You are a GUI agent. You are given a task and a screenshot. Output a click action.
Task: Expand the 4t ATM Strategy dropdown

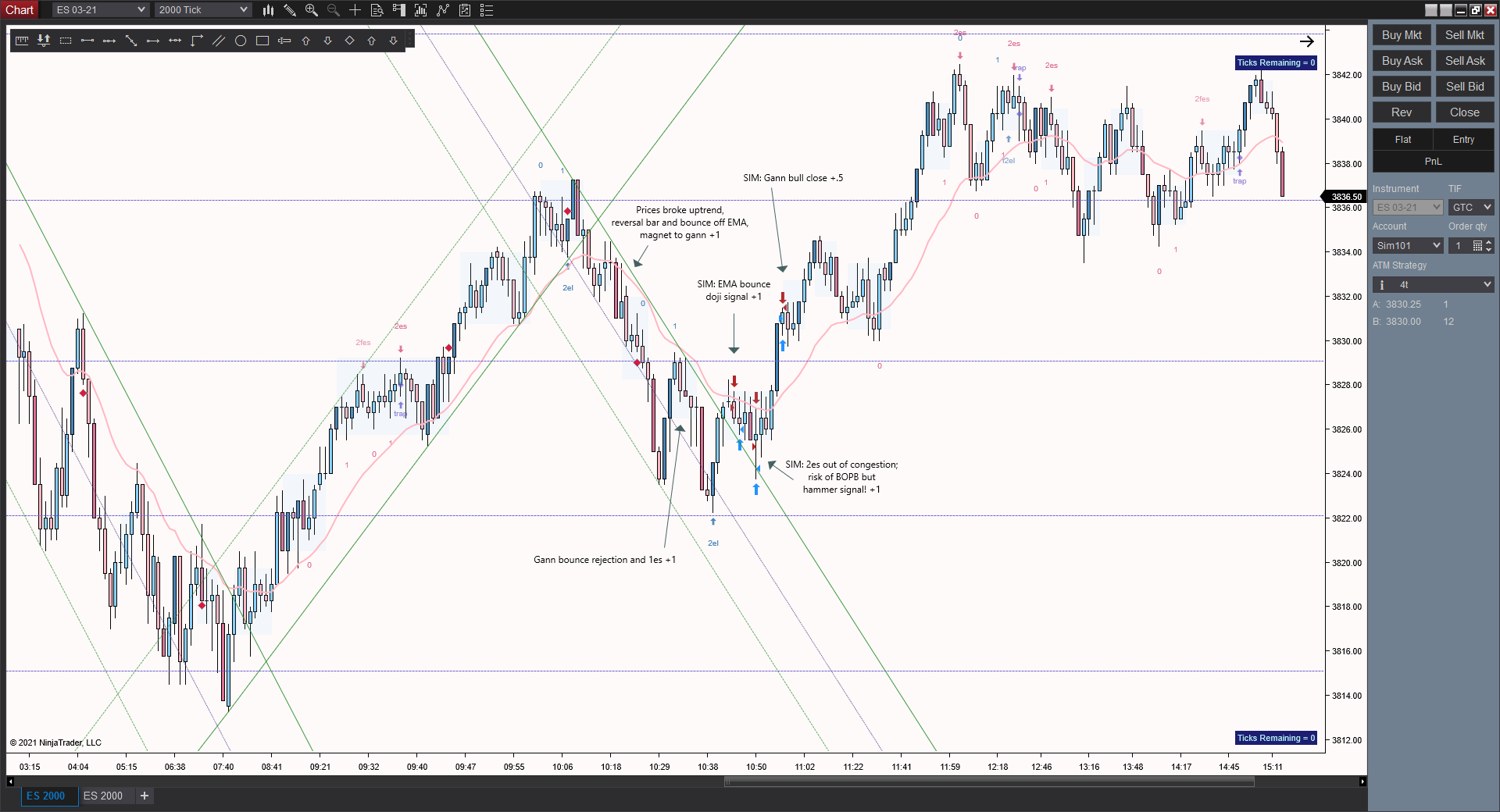(x=1434, y=285)
